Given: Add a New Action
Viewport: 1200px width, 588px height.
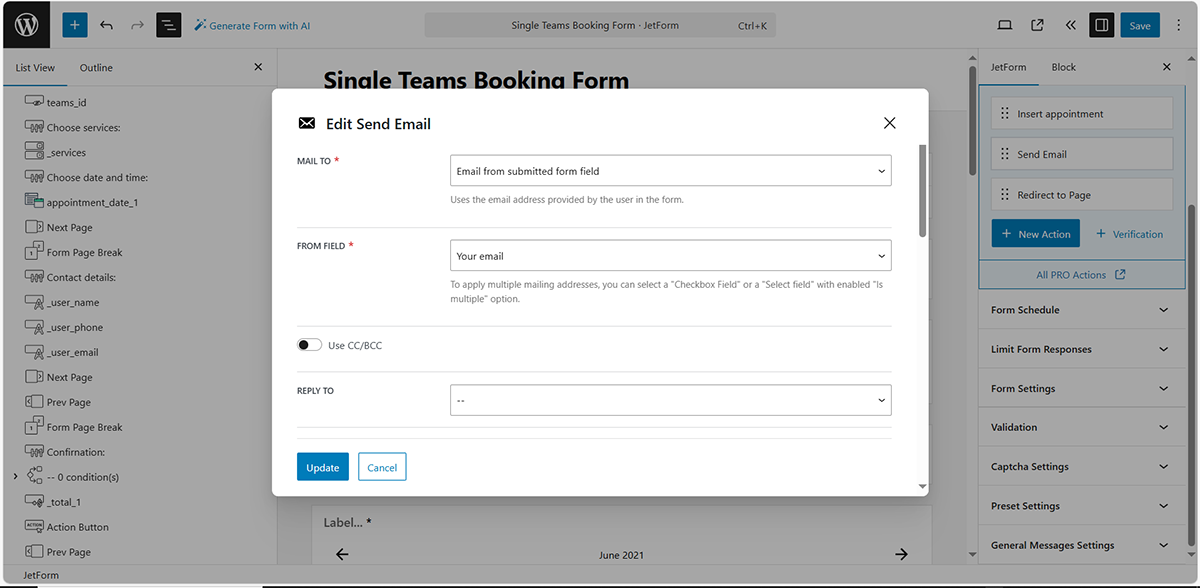Looking at the screenshot, I should tap(1034, 234).
